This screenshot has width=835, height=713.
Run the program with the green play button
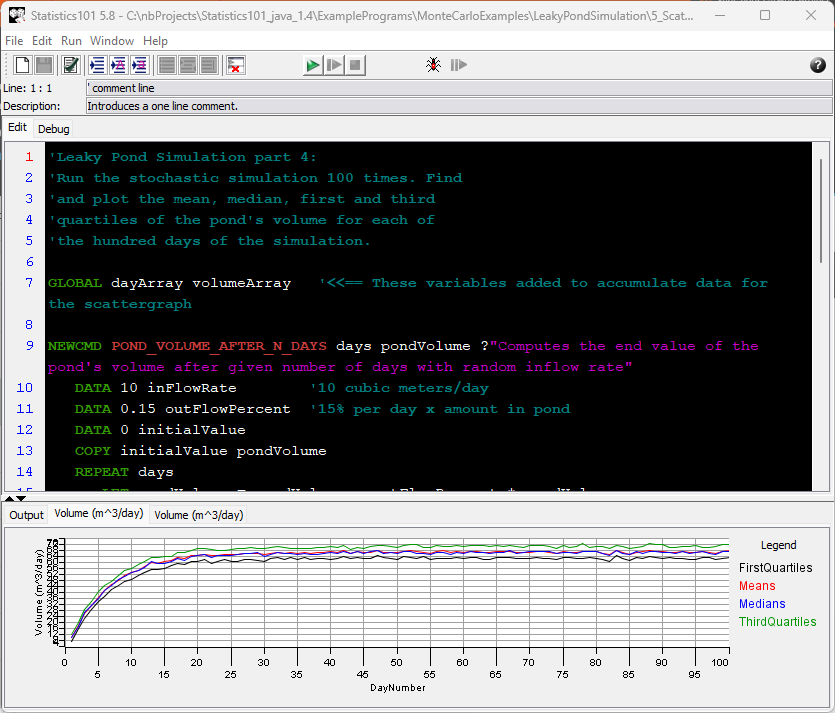(313, 65)
